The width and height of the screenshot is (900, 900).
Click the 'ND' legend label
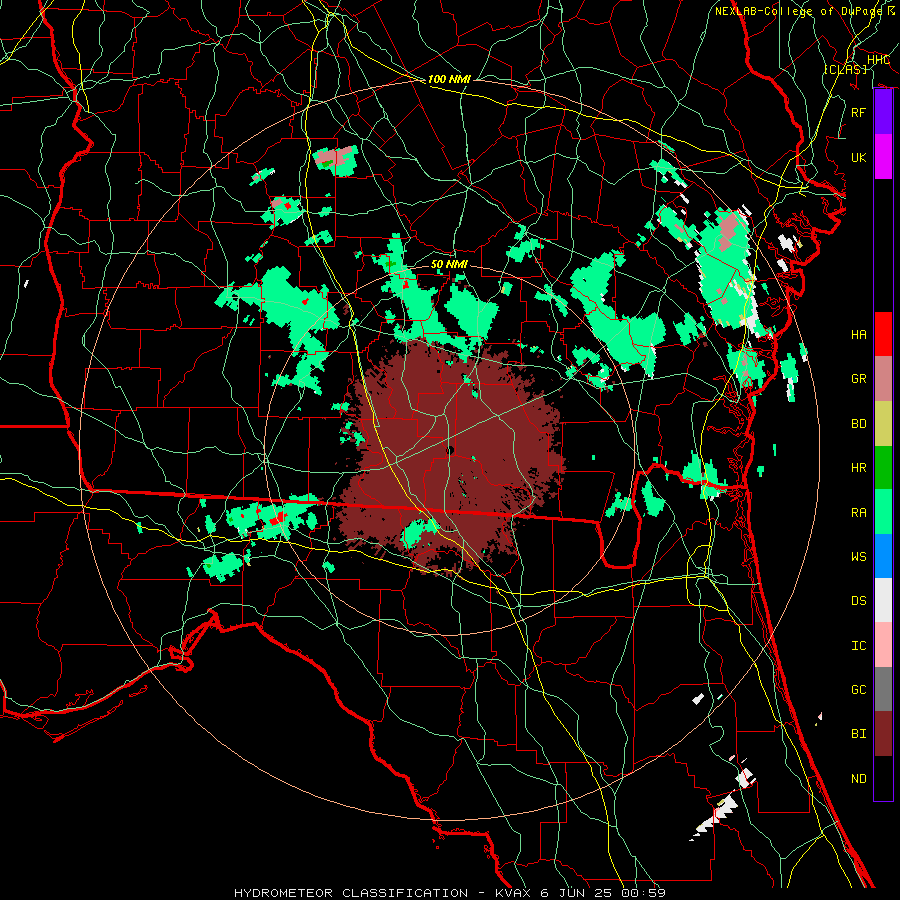(859, 779)
